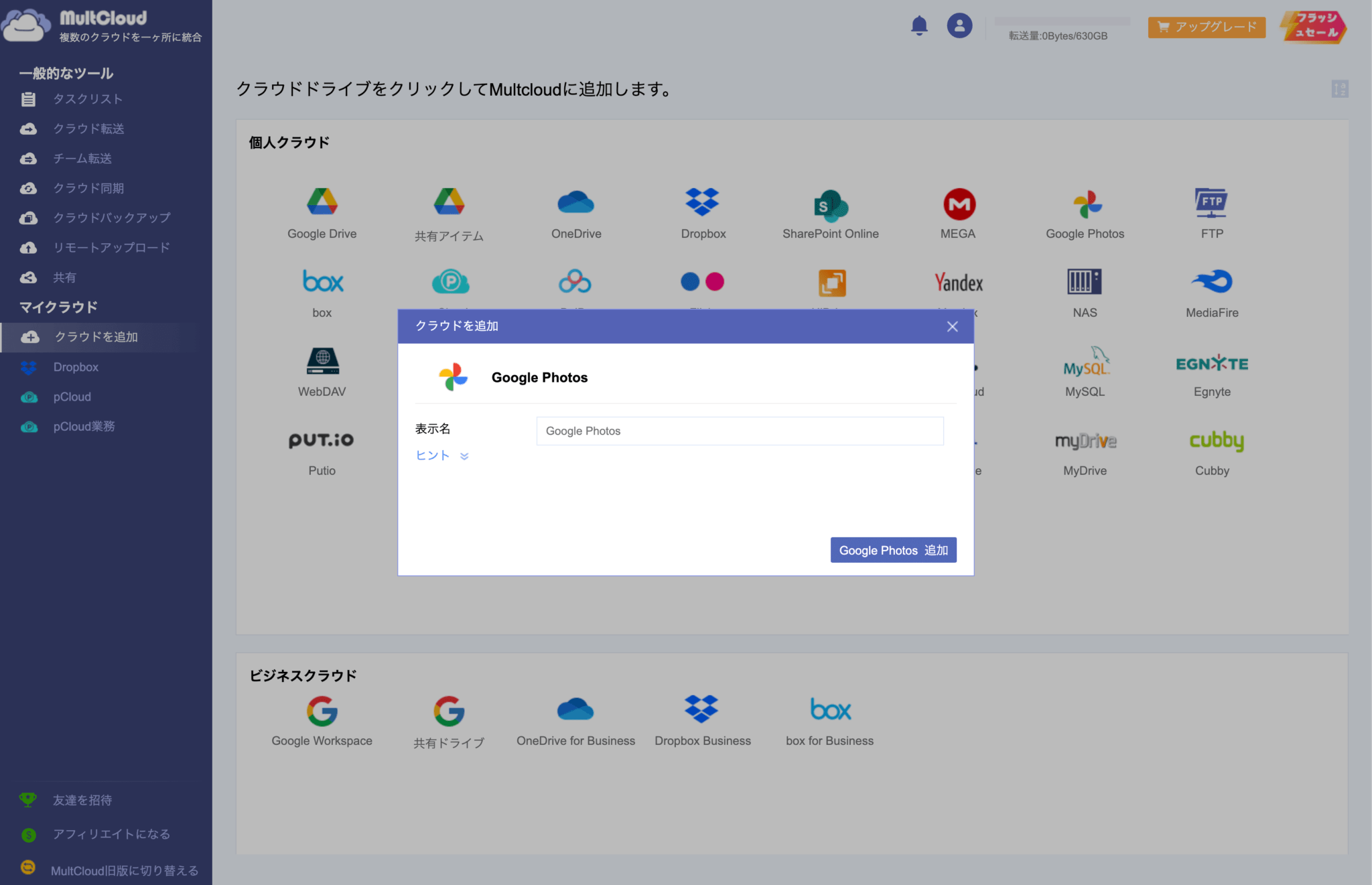Open クラウド同期 in the sidebar
Viewport: 1372px width, 885px height.
pos(89,188)
